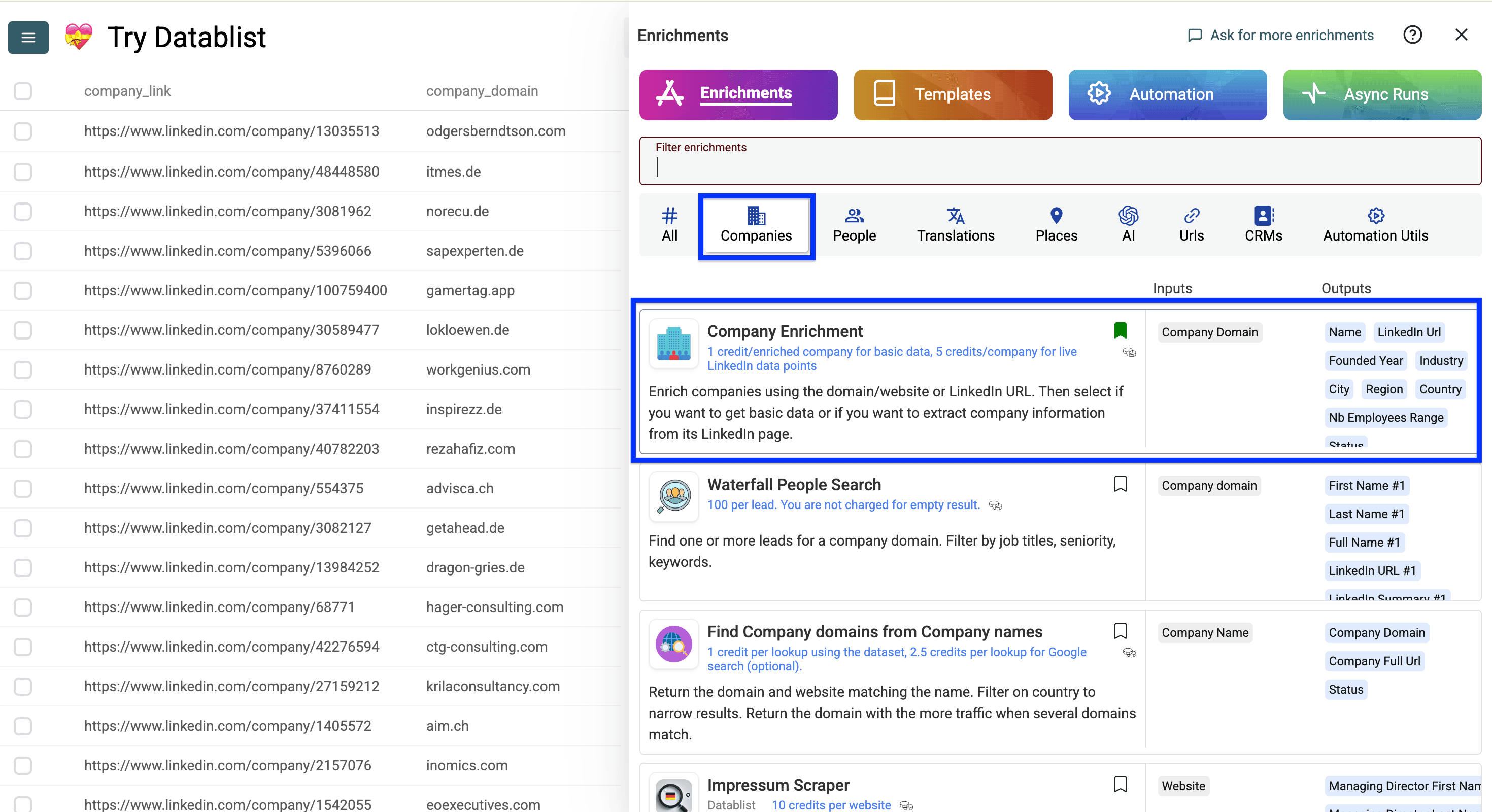Click credits coin icon under Waterfall People Search
Viewport: 1492px width, 812px height.
(x=995, y=505)
